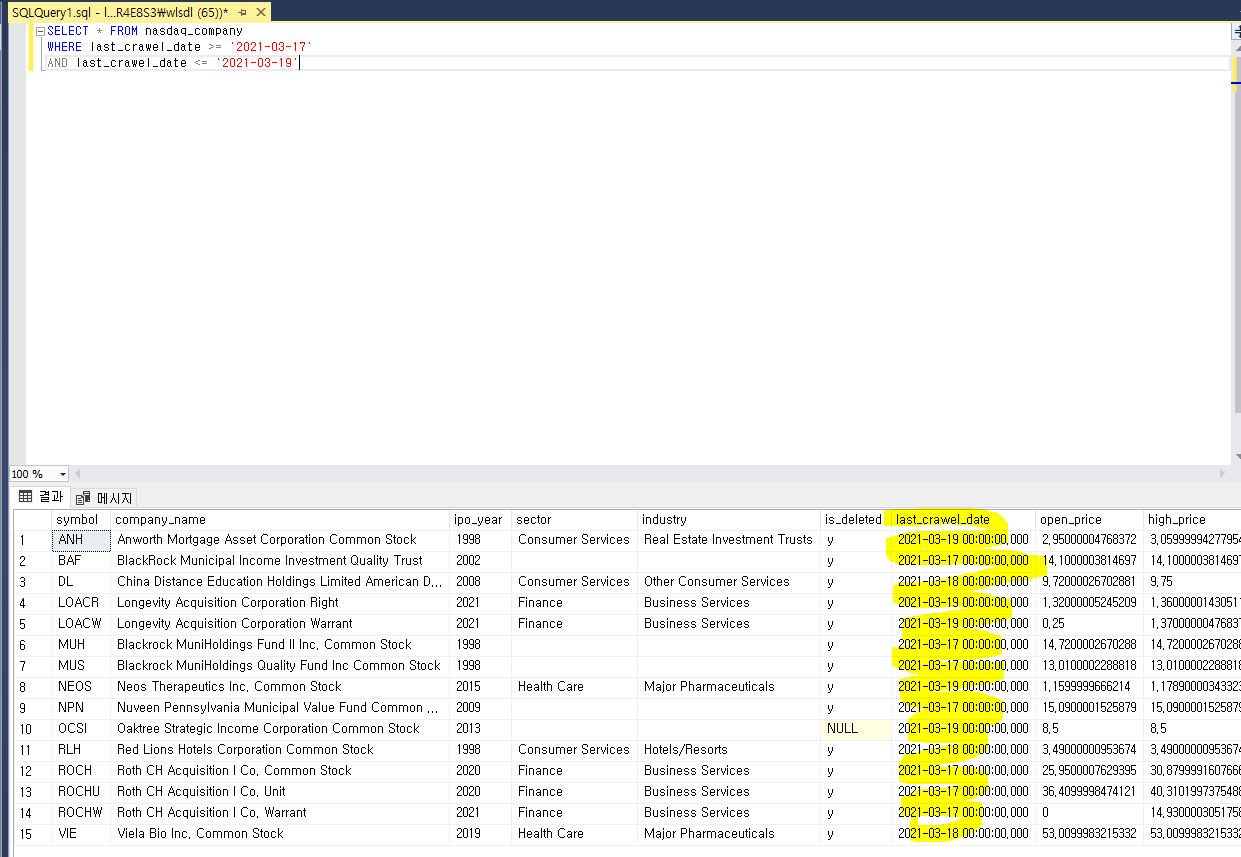Click the ANH symbol cell

coord(81,540)
